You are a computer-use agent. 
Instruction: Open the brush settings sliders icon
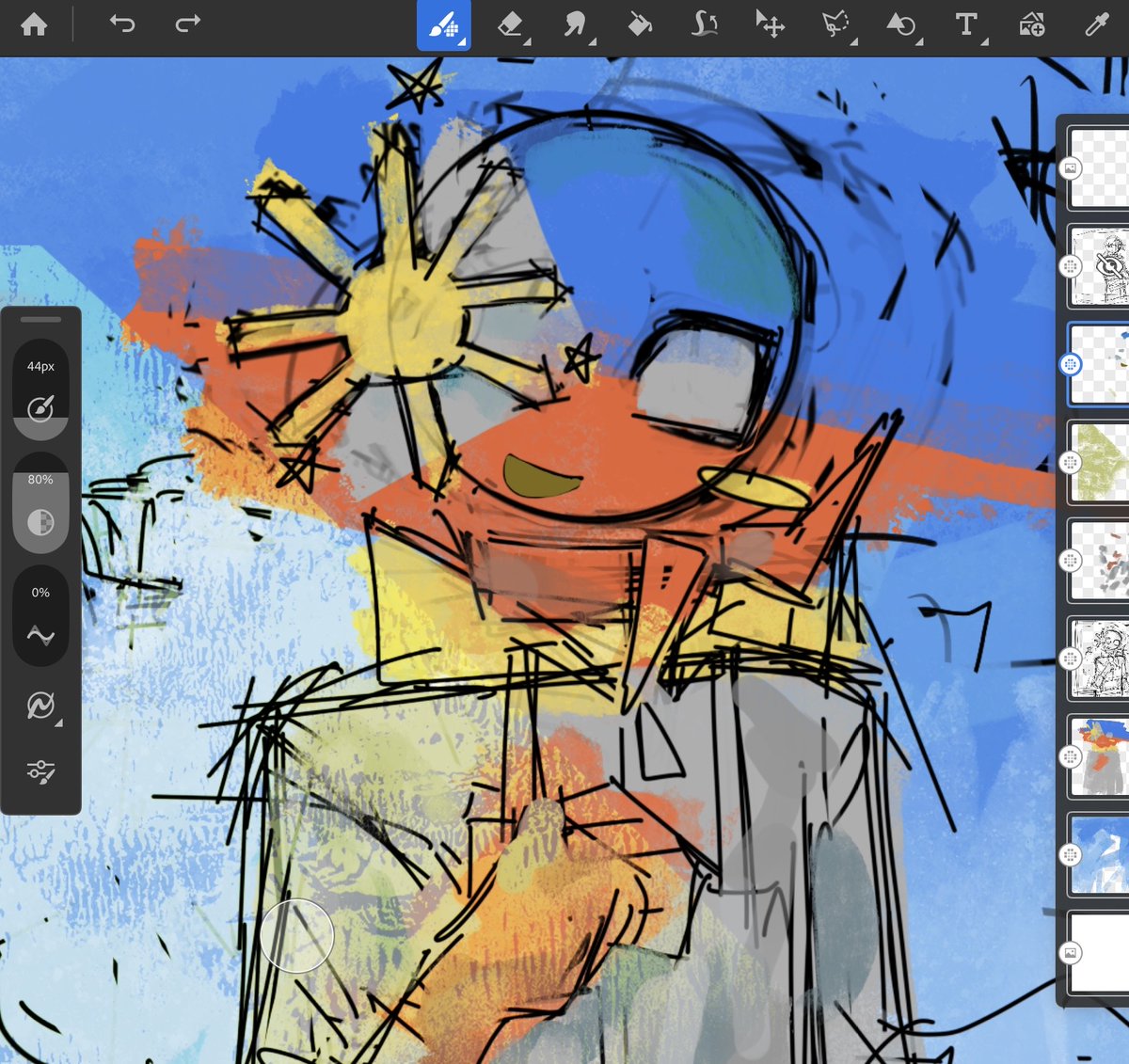(40, 772)
